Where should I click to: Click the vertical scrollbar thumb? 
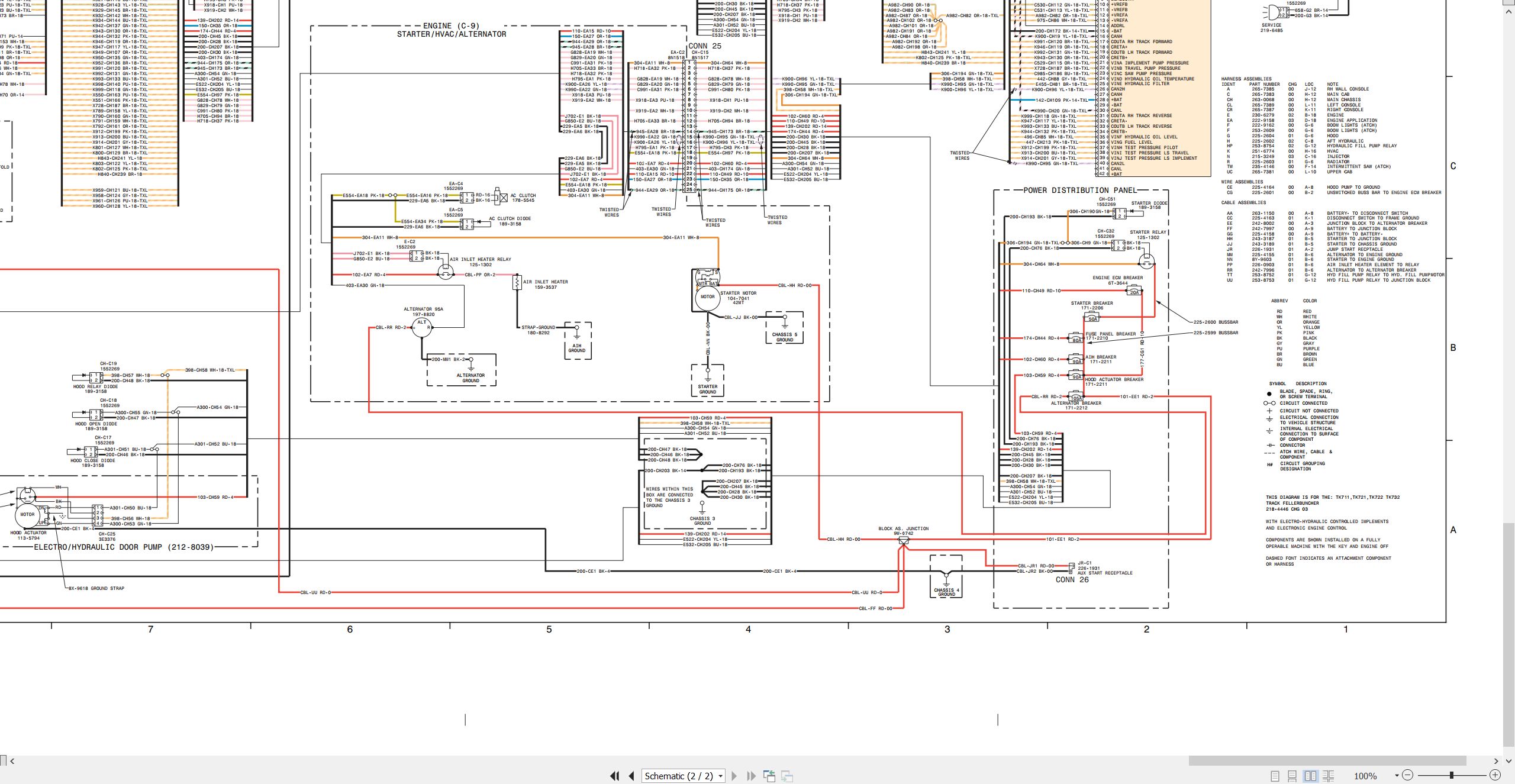1509,633
